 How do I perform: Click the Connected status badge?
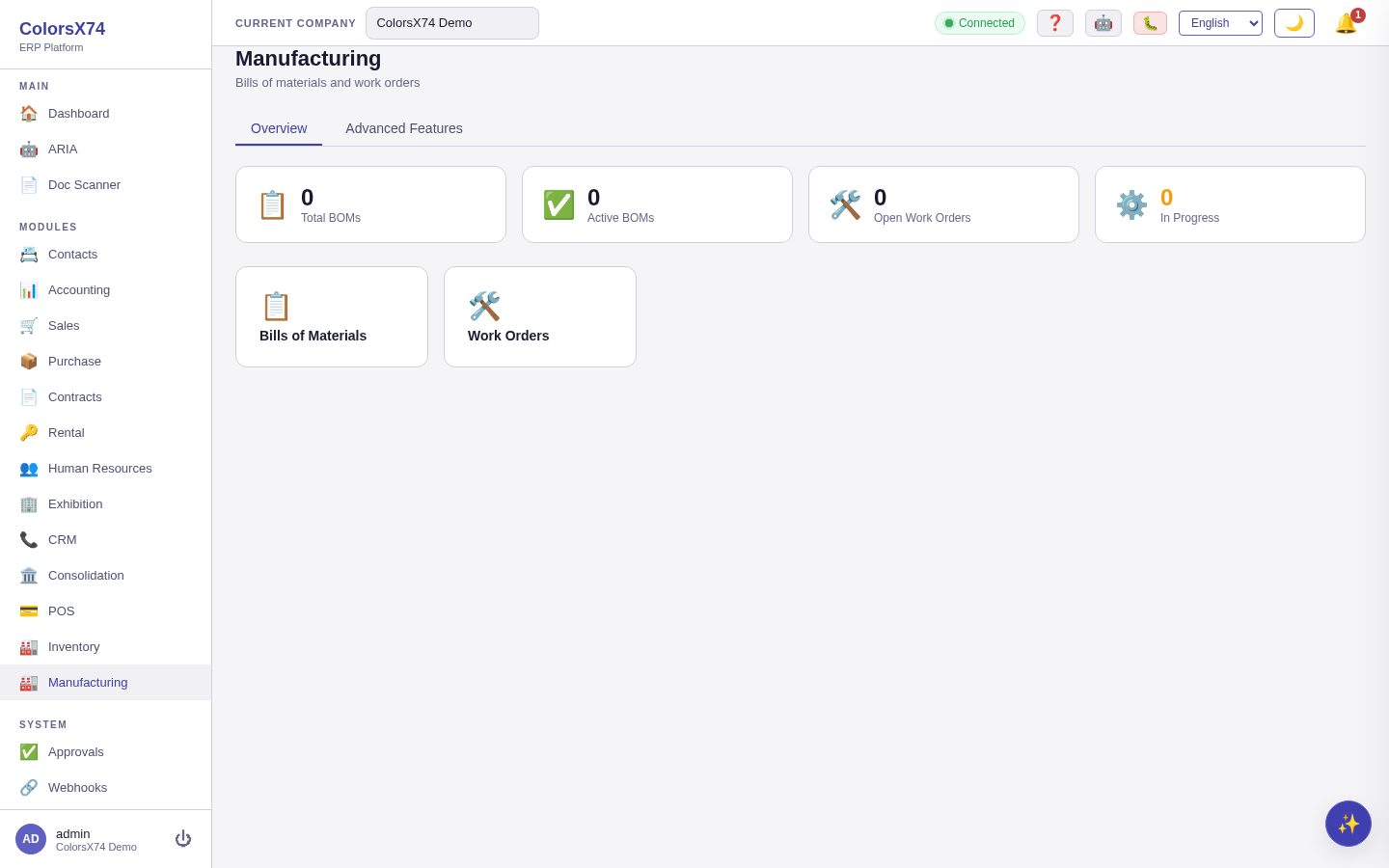(x=980, y=23)
